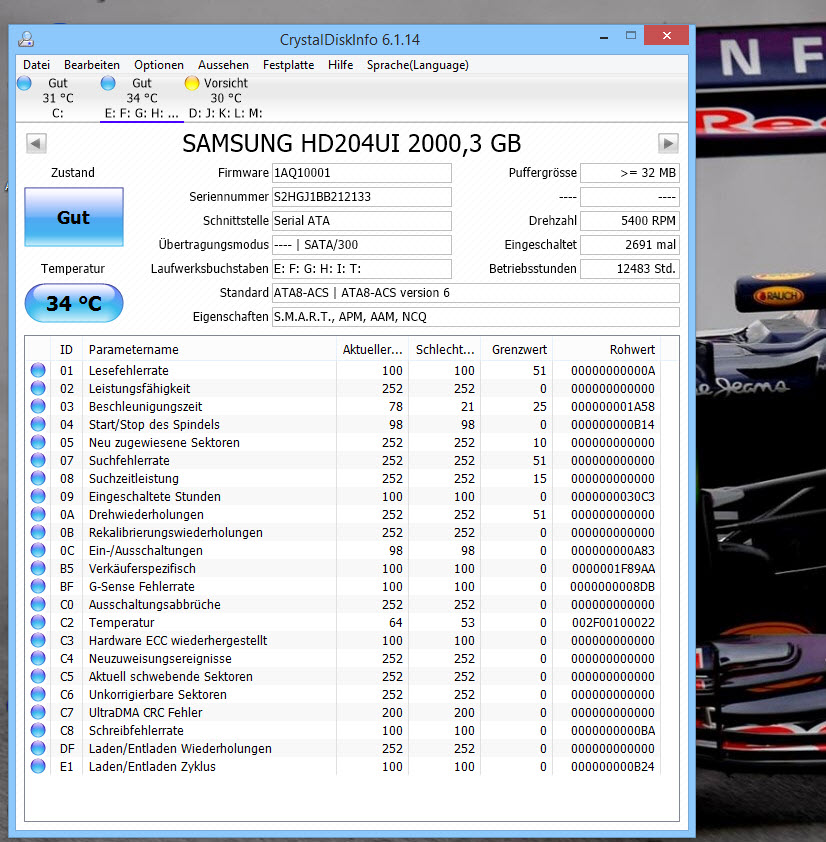Select the E: F: G: H: drive tab
The width and height of the screenshot is (826, 842).
click(141, 98)
